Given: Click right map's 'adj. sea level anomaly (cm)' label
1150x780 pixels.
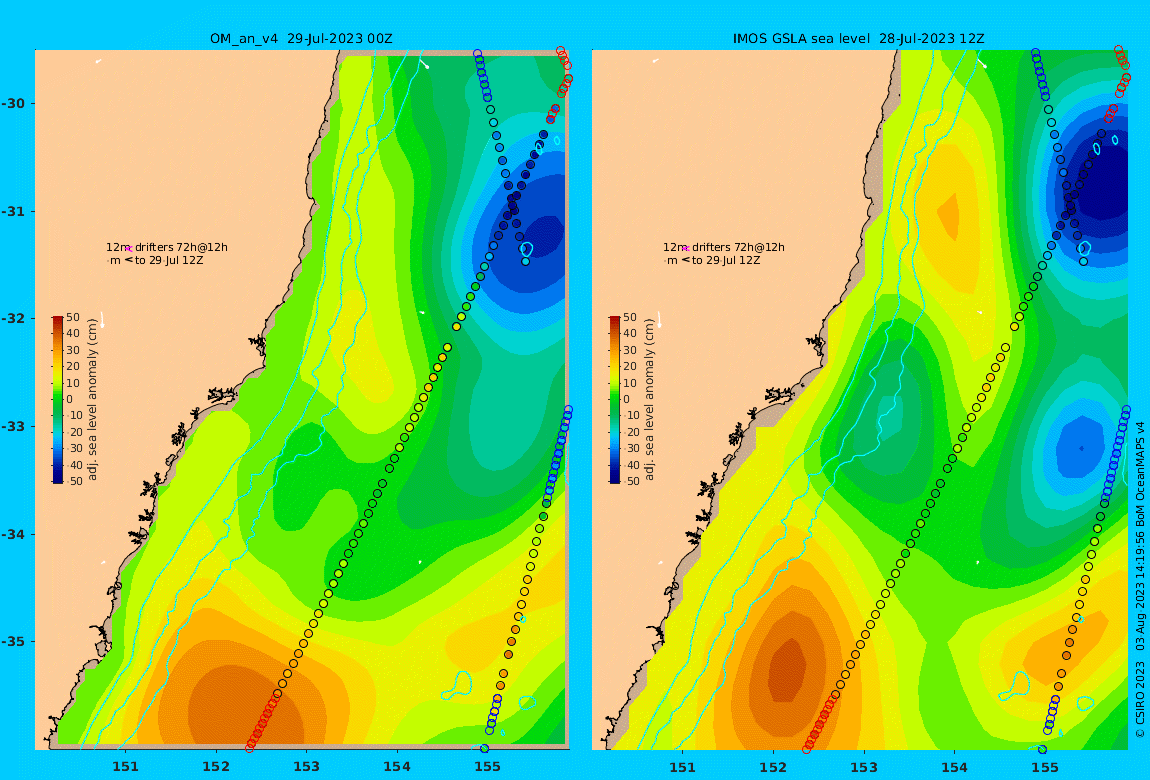Looking at the screenshot, I should coord(650,400).
